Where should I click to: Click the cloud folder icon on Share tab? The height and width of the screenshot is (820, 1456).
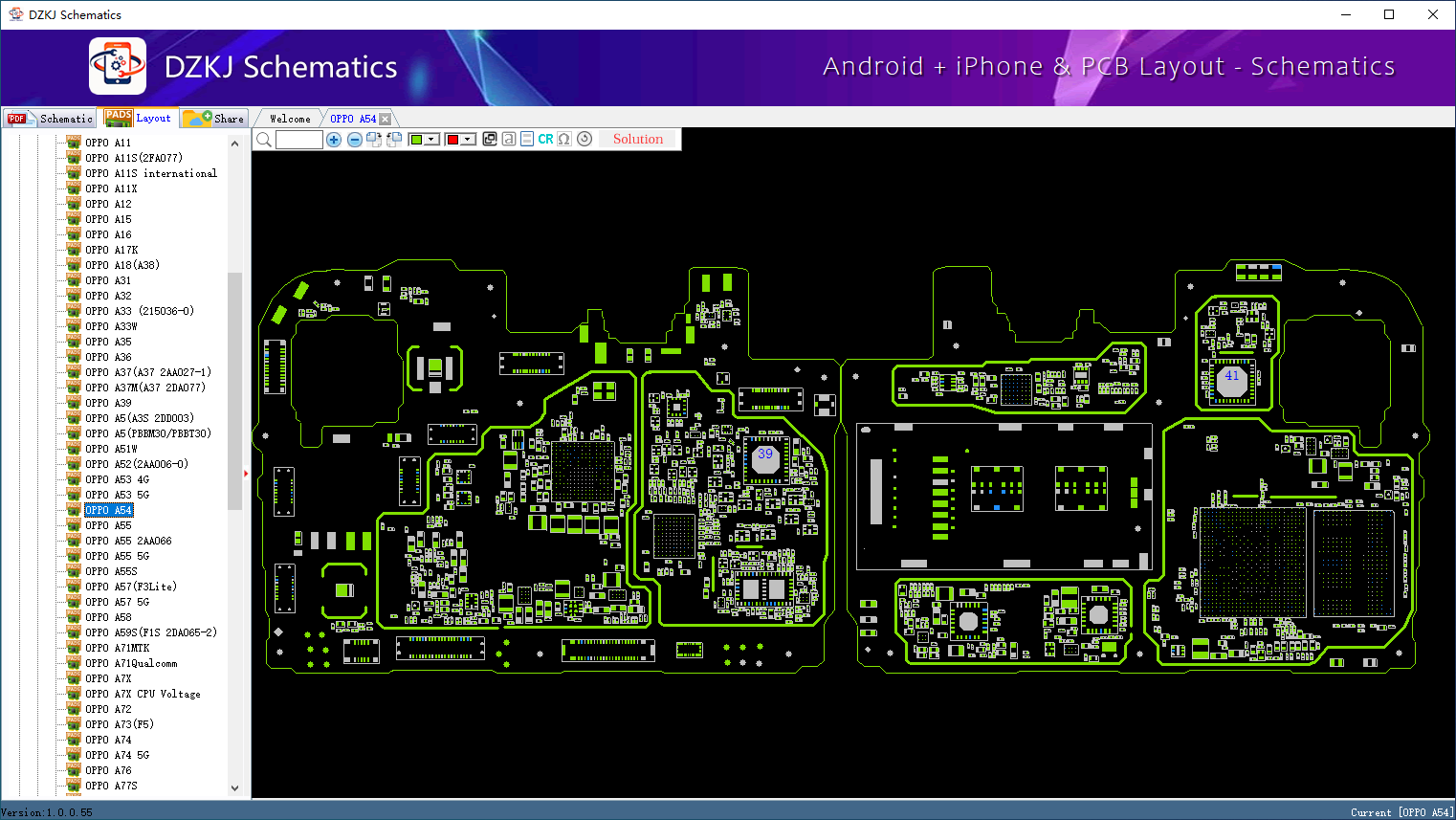(197, 118)
